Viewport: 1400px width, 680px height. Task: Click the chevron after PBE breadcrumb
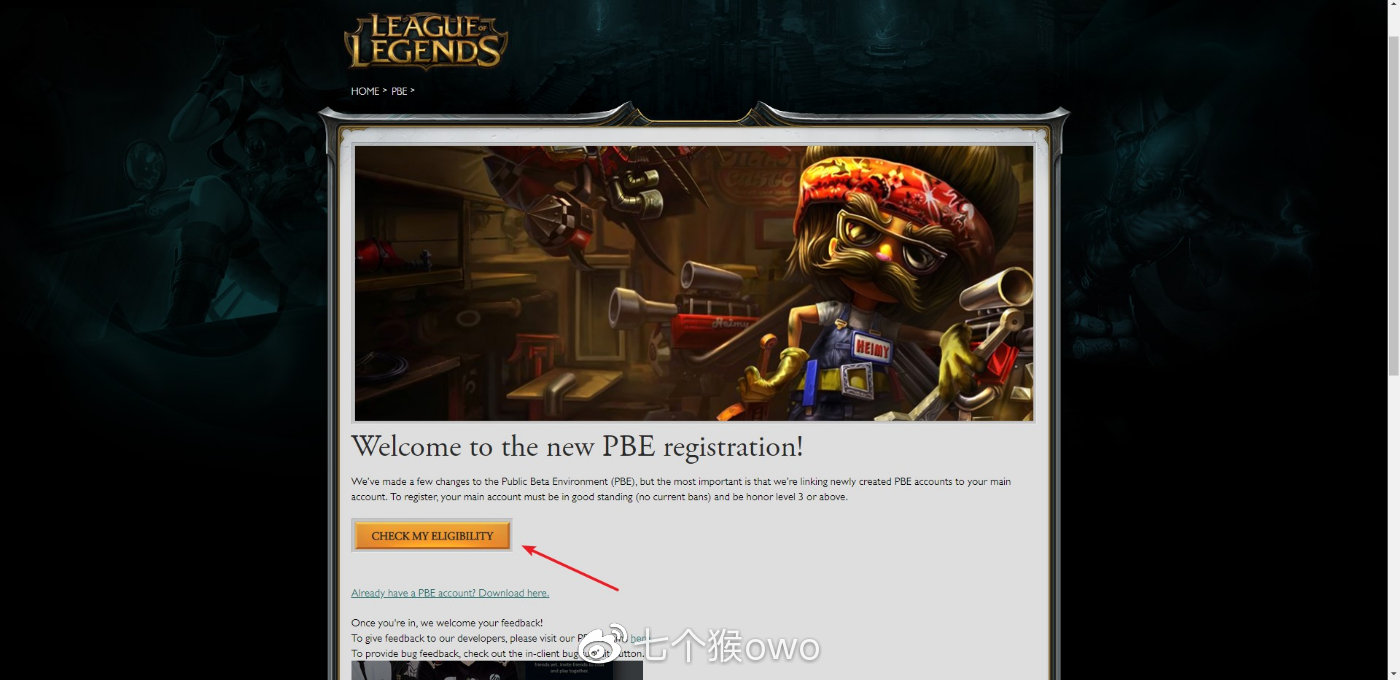coord(412,91)
